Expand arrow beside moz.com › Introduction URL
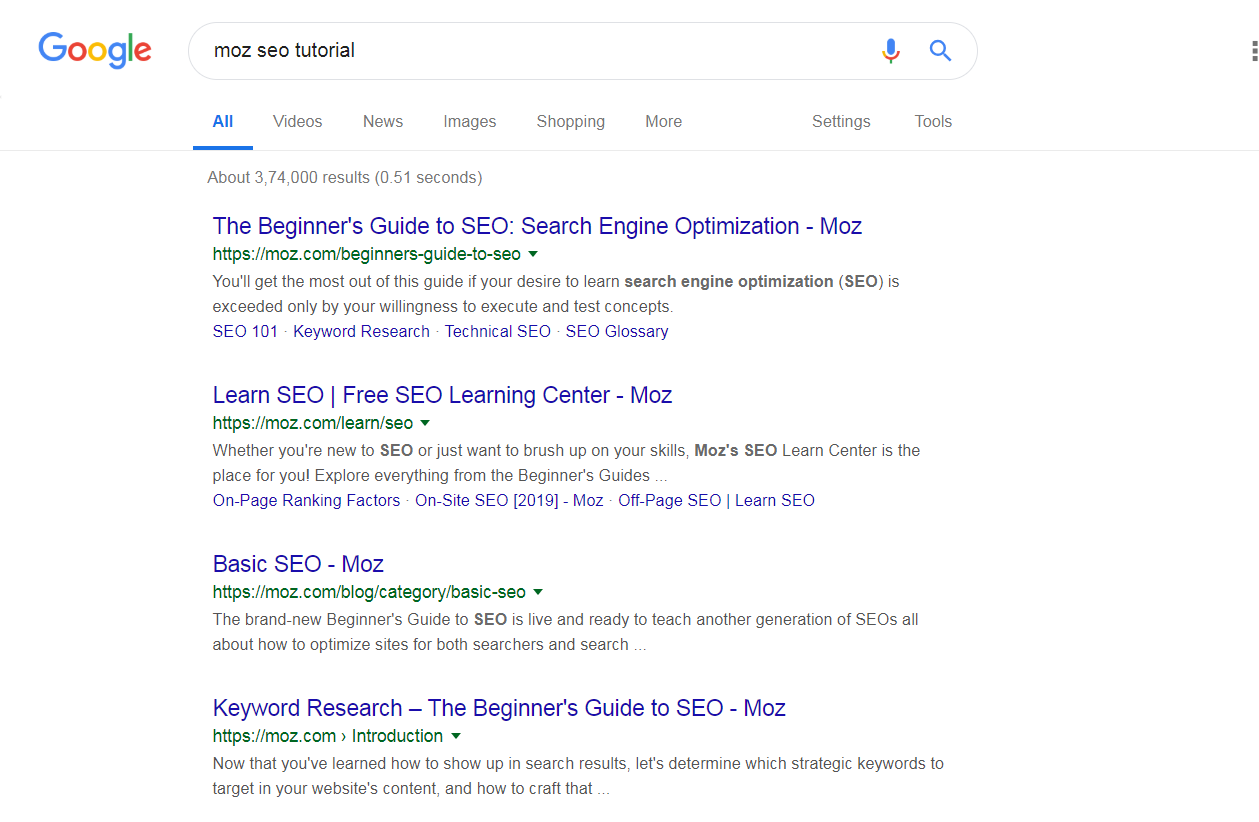 coord(456,736)
